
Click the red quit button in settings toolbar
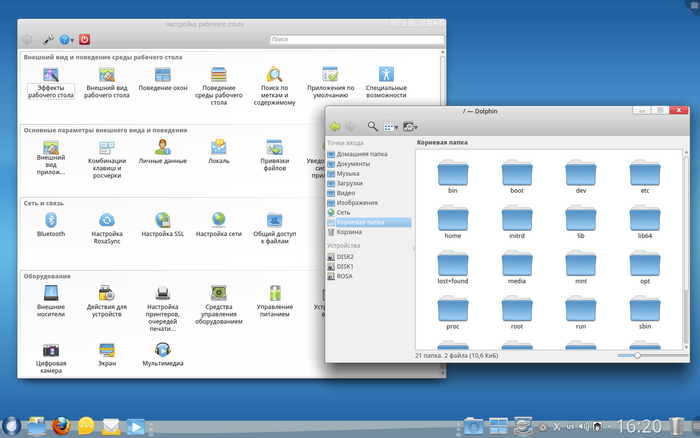click(85, 39)
